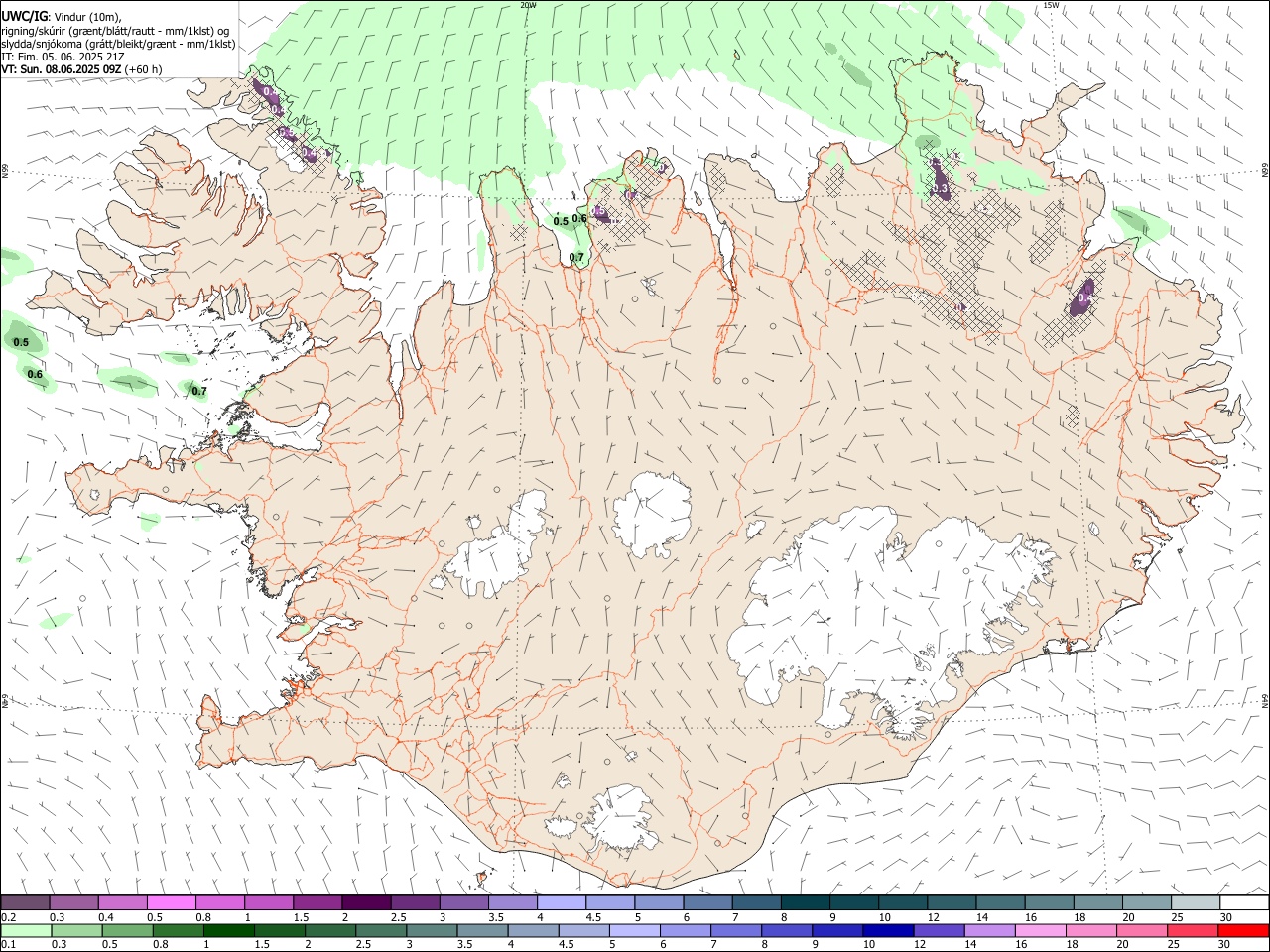1270x952 pixels.
Task: Click the darkest purple upper swatch labeled 2
Action: (366, 902)
